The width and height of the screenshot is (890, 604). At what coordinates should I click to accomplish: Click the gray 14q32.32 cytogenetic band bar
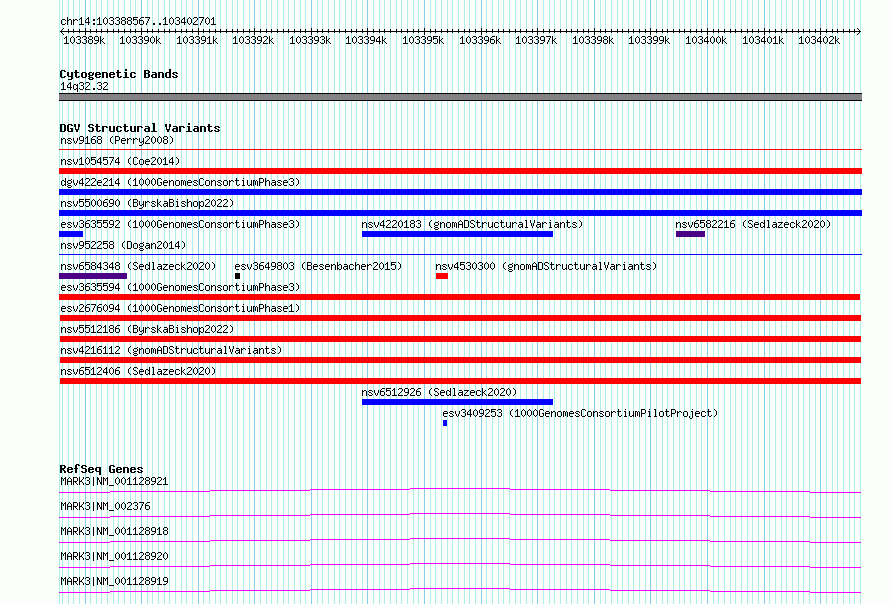460,97
